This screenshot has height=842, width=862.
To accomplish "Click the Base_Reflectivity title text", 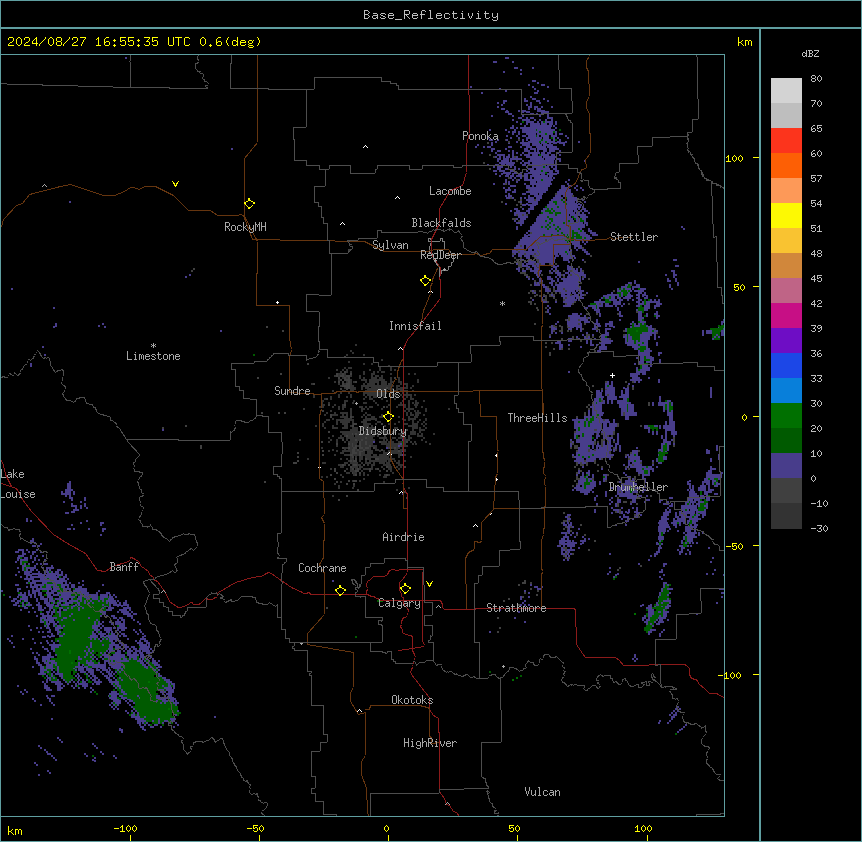I will (431, 15).
